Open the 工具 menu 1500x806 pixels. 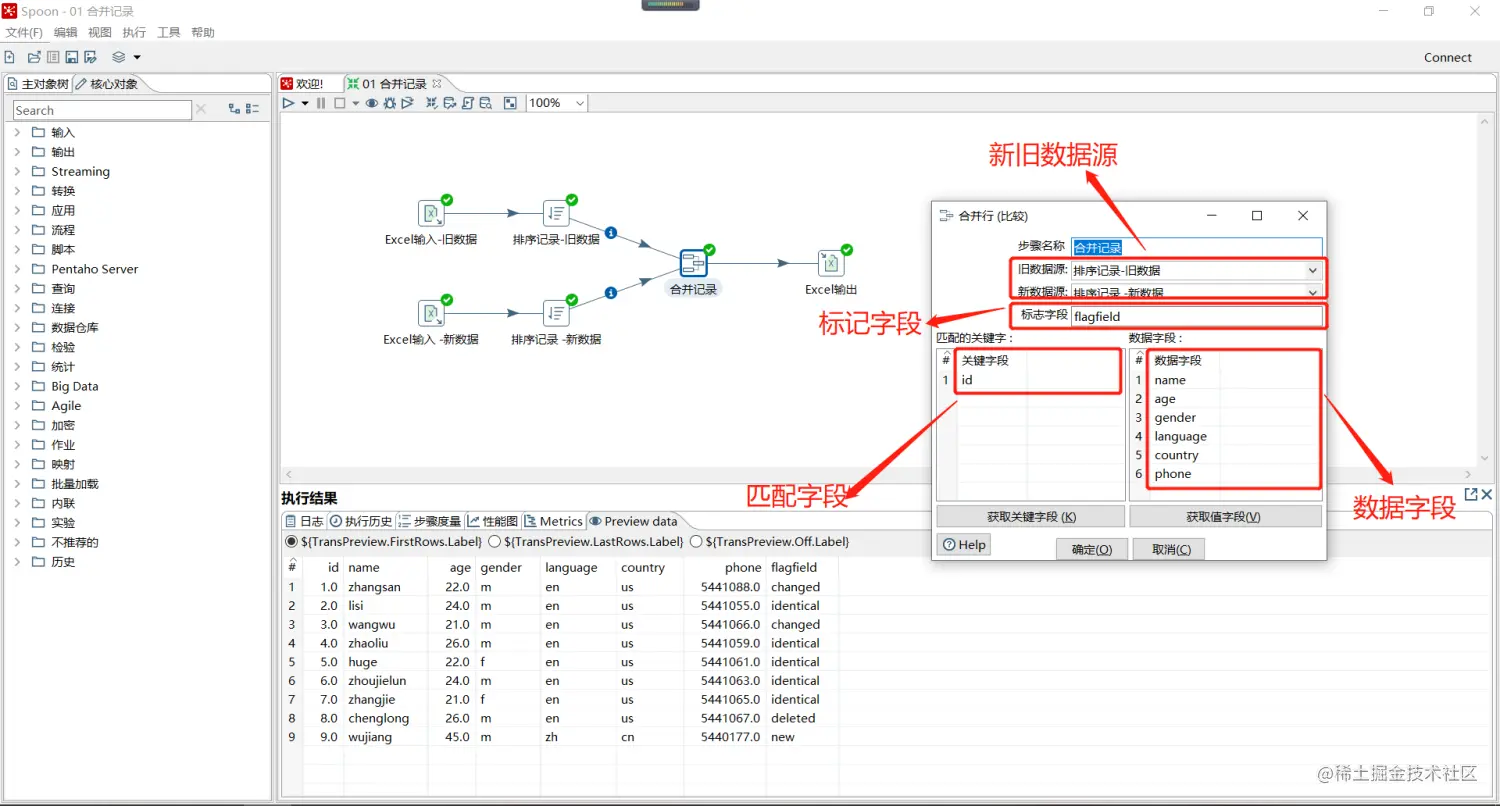(x=169, y=33)
